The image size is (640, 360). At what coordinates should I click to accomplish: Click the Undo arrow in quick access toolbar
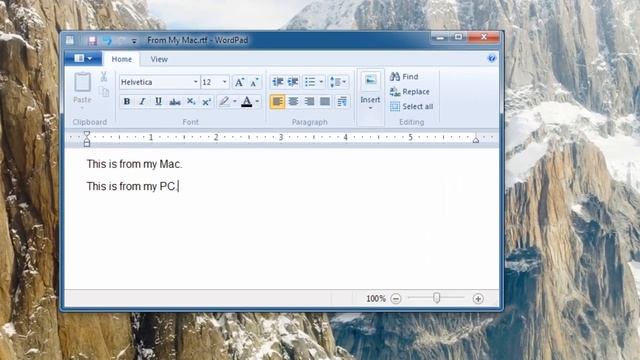107,40
